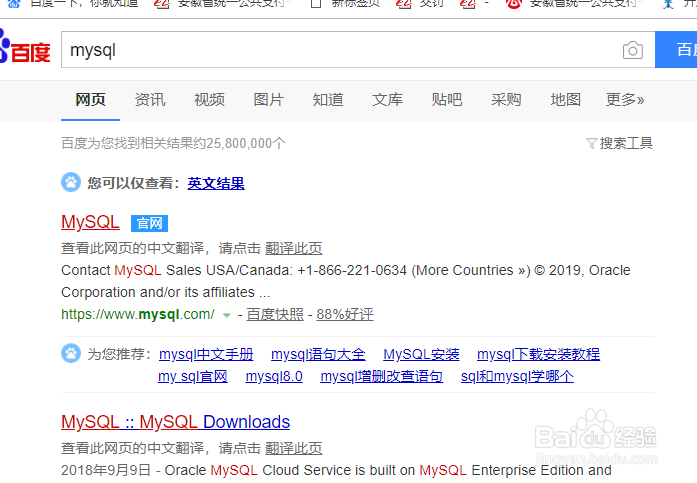Screen dimensions: 697x483
Task: Click the 88%好评 rating link
Action: click(345, 315)
